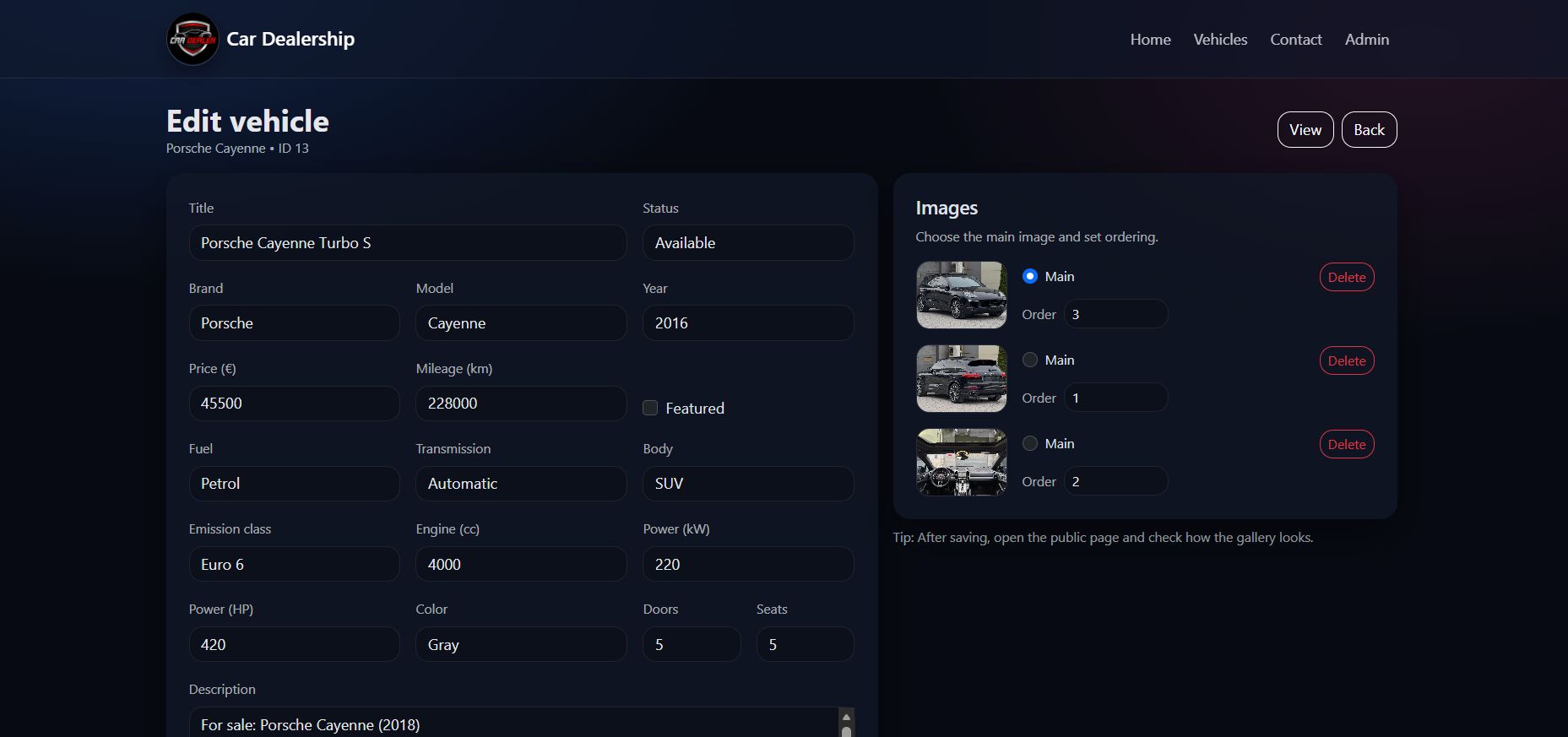Click the Description scrollbar up arrow
This screenshot has height=737, width=1568.
click(x=847, y=717)
